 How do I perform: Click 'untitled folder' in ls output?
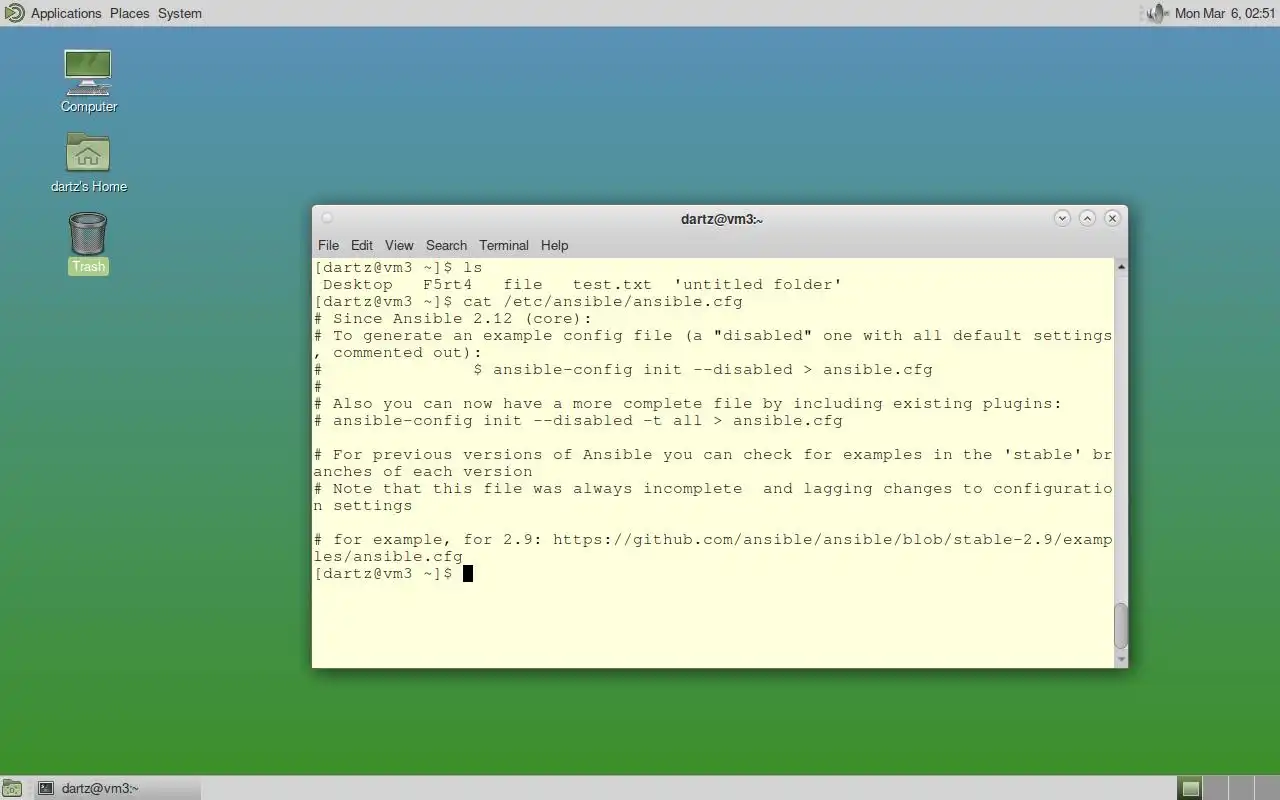[757, 284]
